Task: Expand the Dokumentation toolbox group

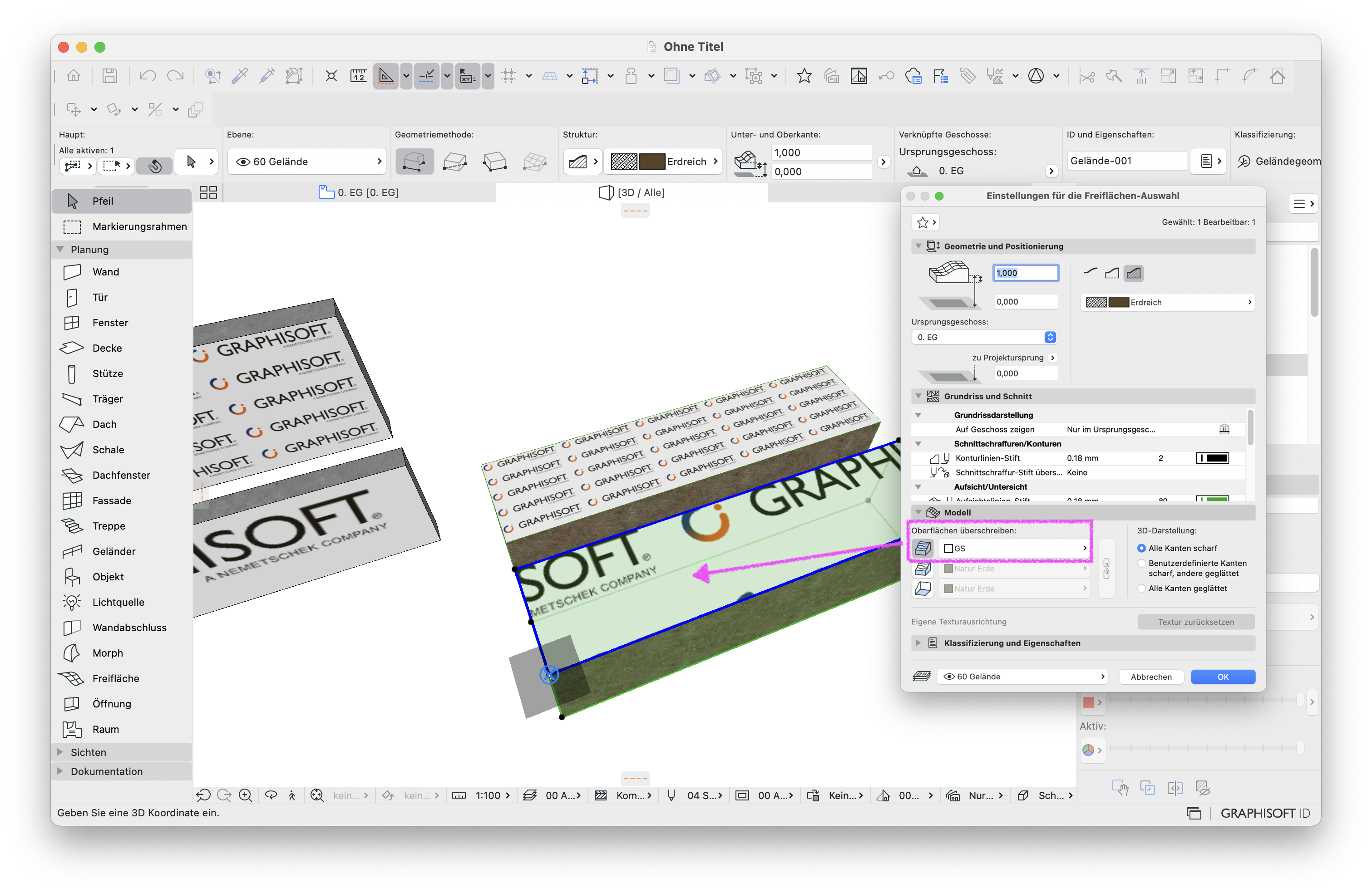Action: (x=60, y=771)
